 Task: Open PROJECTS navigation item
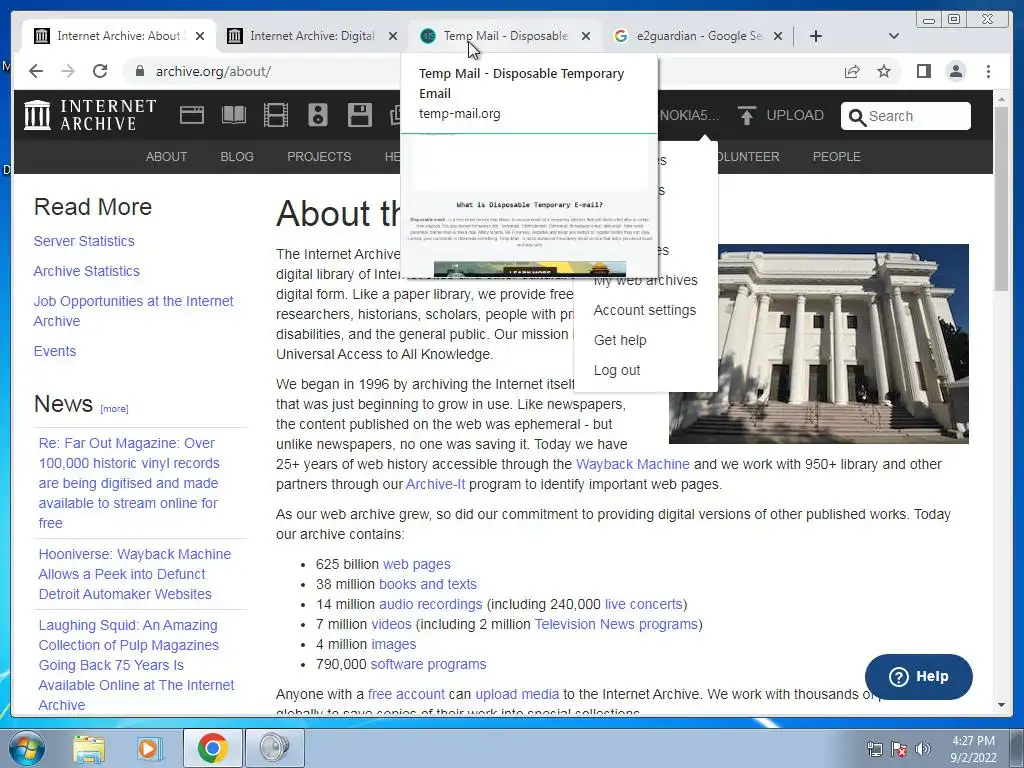point(319,157)
